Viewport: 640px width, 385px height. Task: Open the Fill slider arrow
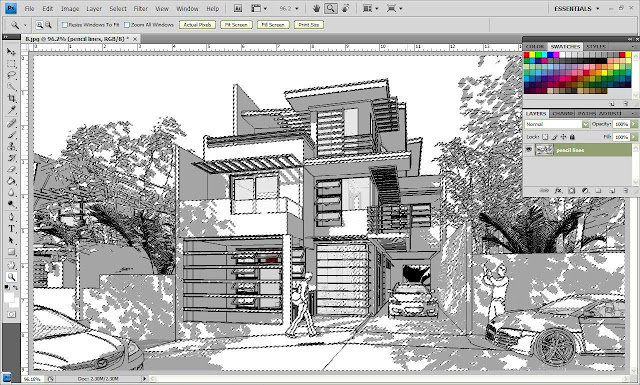tap(634, 137)
